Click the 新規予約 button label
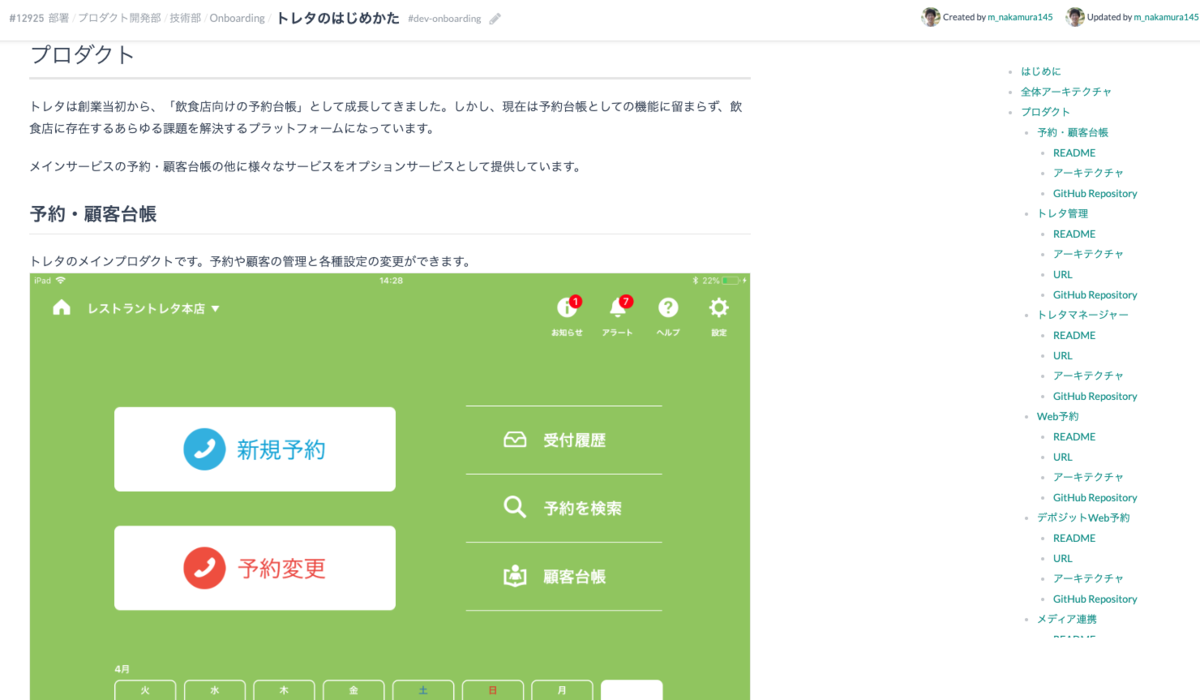This screenshot has height=700, width=1200. pos(281,450)
